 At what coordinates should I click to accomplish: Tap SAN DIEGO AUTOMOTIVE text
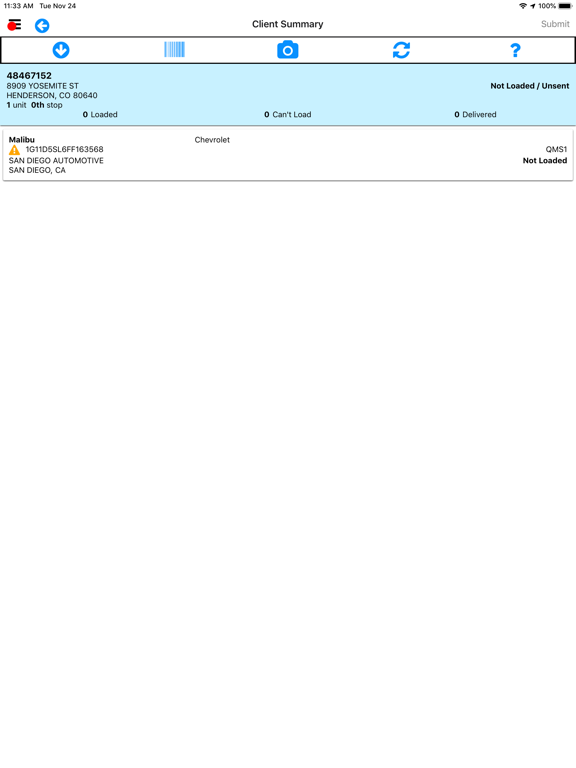coord(56,161)
